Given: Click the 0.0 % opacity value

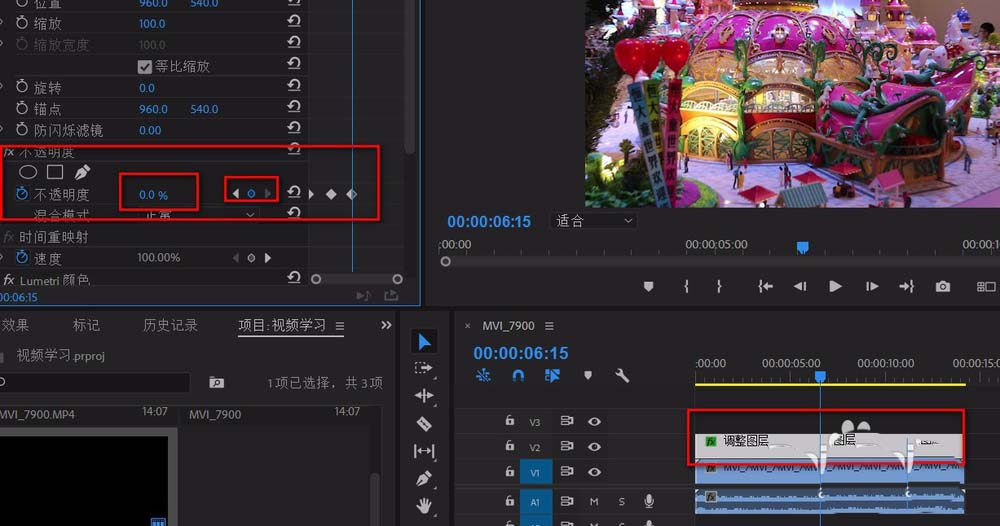Looking at the screenshot, I should [153, 195].
